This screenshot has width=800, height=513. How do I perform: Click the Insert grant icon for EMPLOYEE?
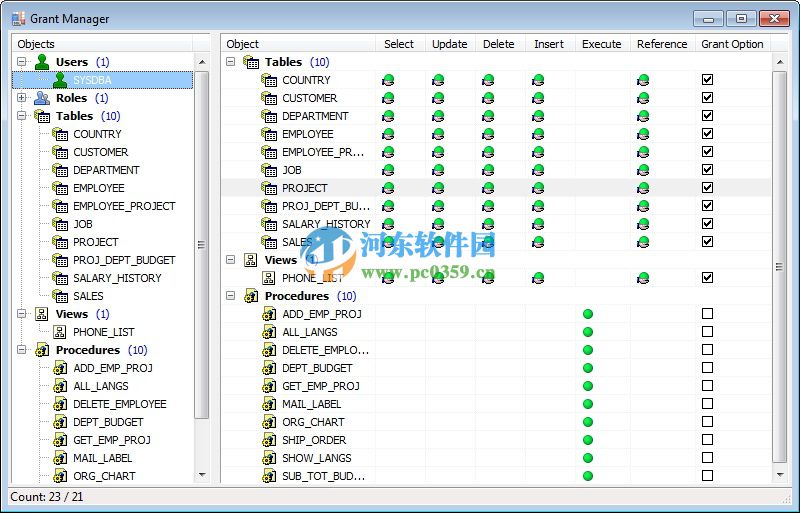click(538, 134)
